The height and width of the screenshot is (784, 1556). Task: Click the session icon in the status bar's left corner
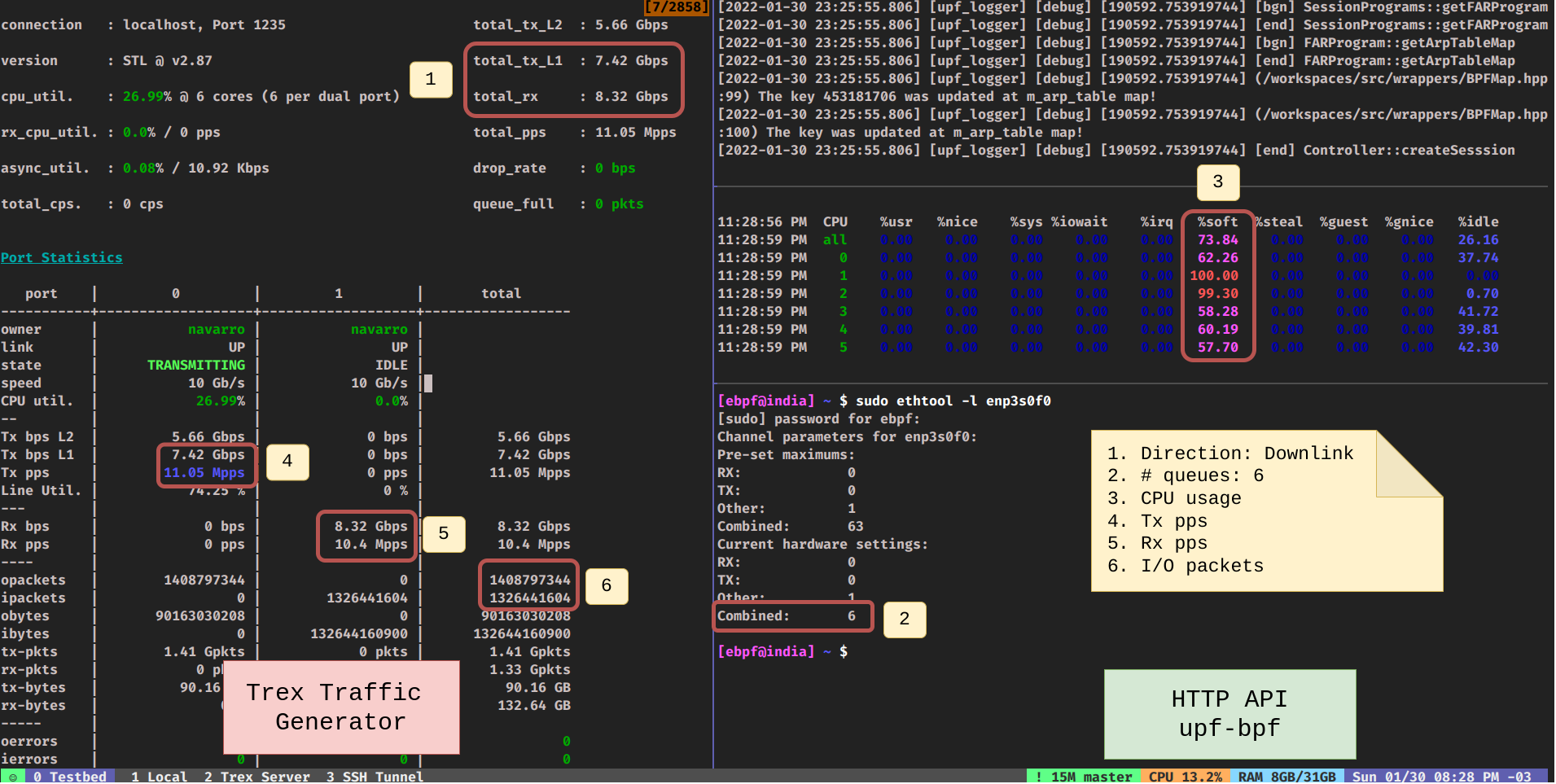coord(12,777)
